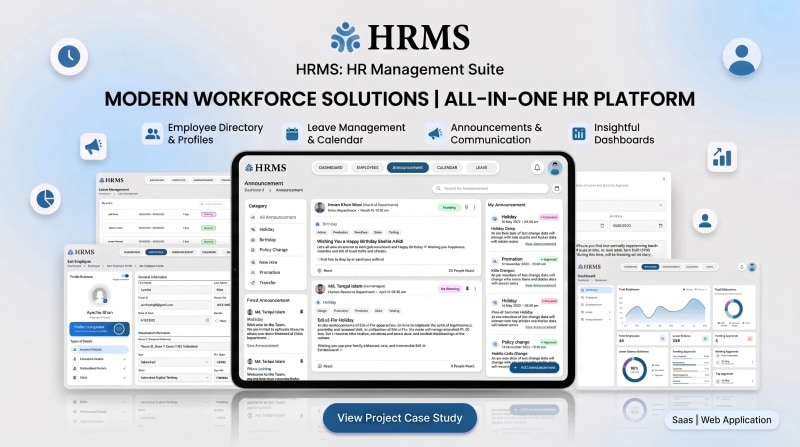The image size is (800, 447).
Task: Open the profile avatar in the tablet header
Action: [x=555, y=167]
